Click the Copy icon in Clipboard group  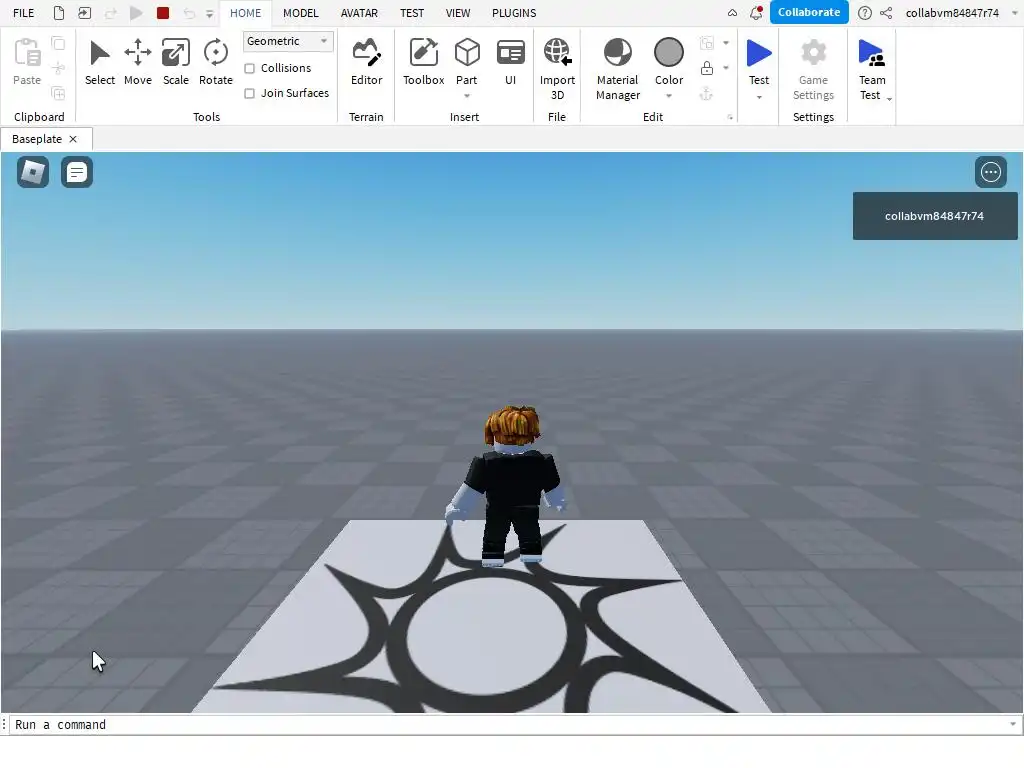[58, 44]
